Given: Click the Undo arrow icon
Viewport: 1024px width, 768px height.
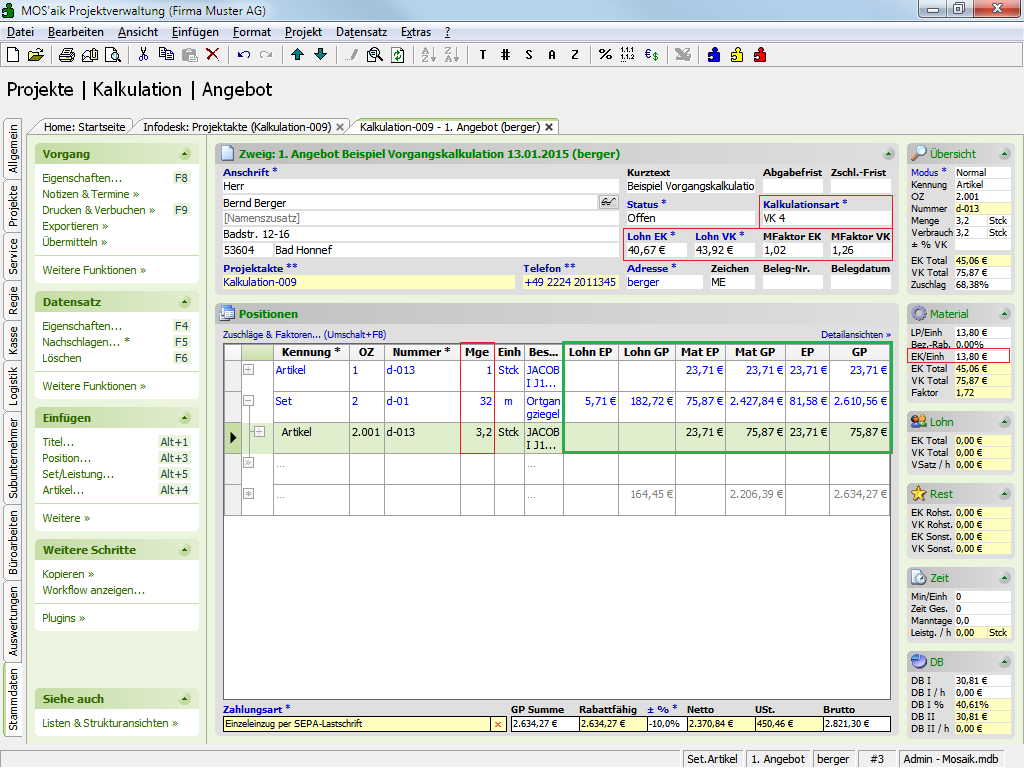Looking at the screenshot, I should pos(244,55).
